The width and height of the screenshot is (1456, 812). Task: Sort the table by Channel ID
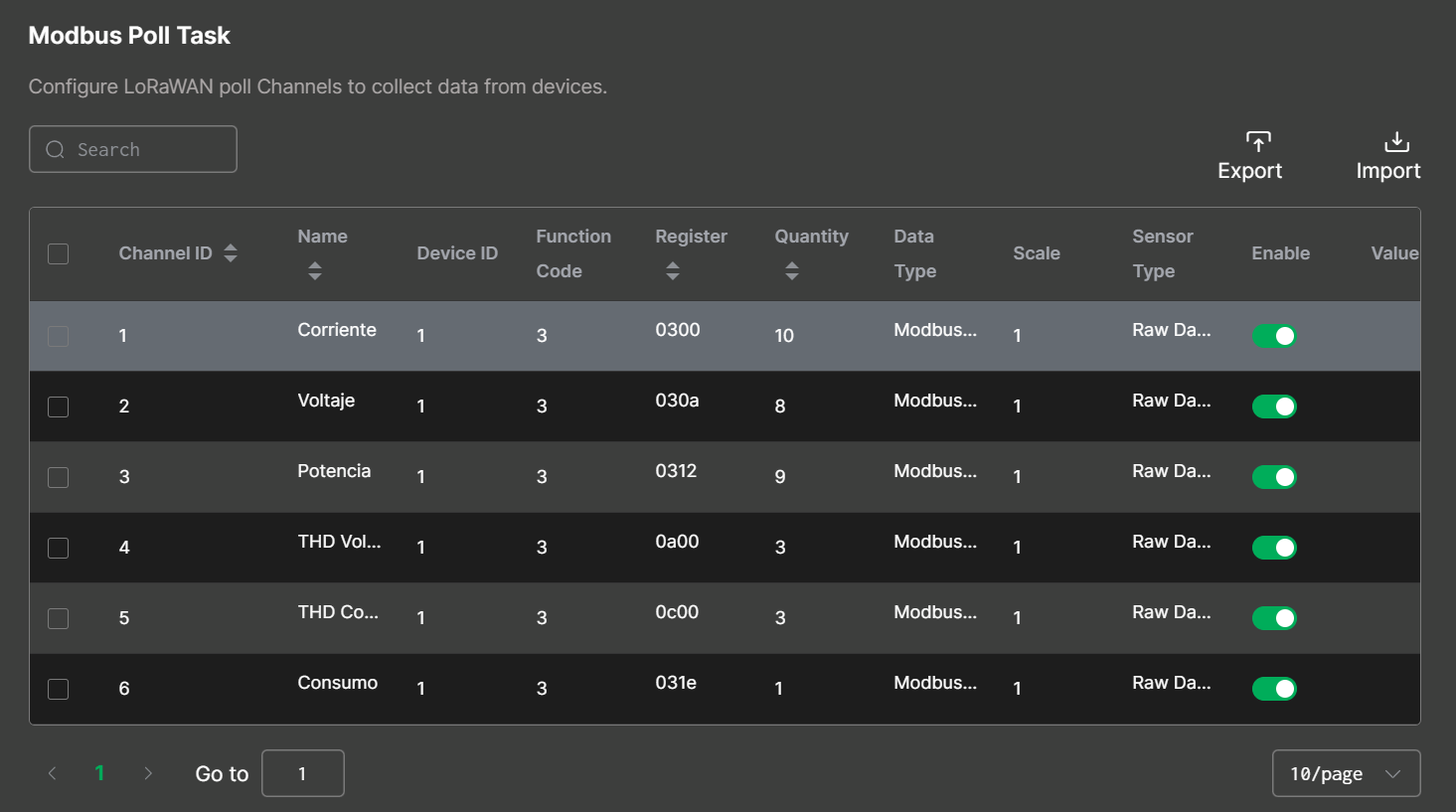coord(231,253)
